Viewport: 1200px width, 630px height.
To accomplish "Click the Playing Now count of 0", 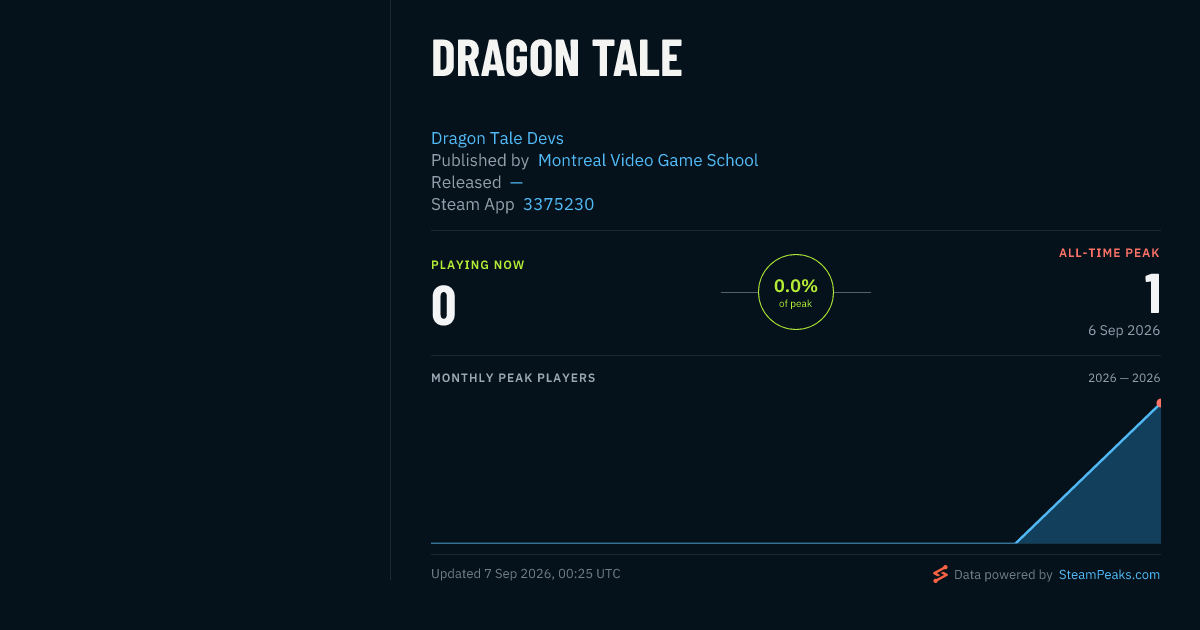I will click(443, 306).
